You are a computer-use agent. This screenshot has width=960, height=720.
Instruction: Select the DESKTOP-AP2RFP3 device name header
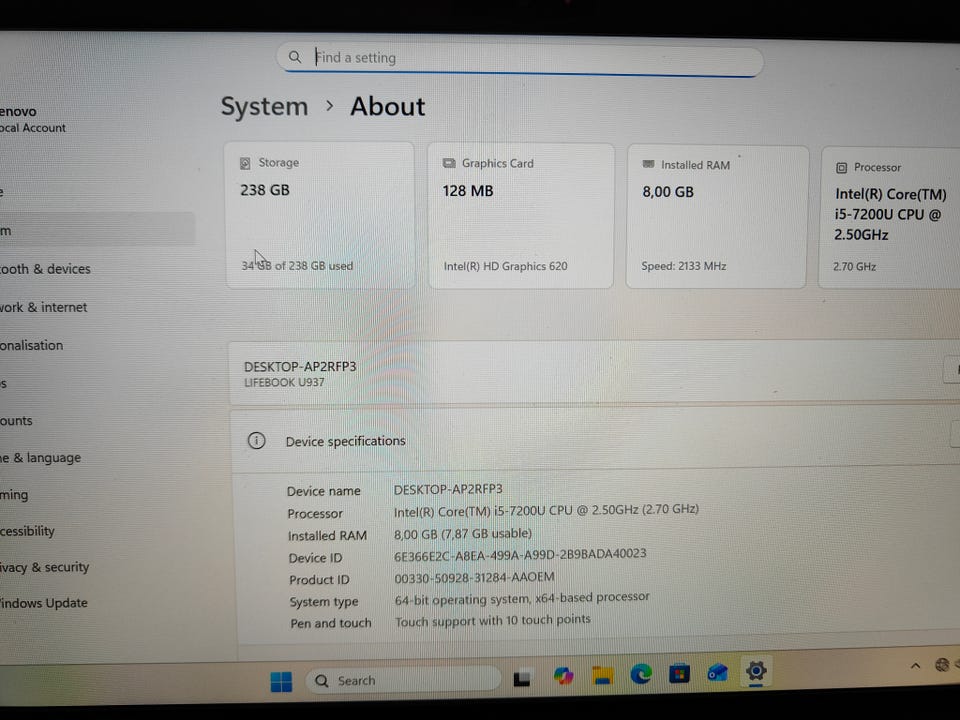[300, 366]
